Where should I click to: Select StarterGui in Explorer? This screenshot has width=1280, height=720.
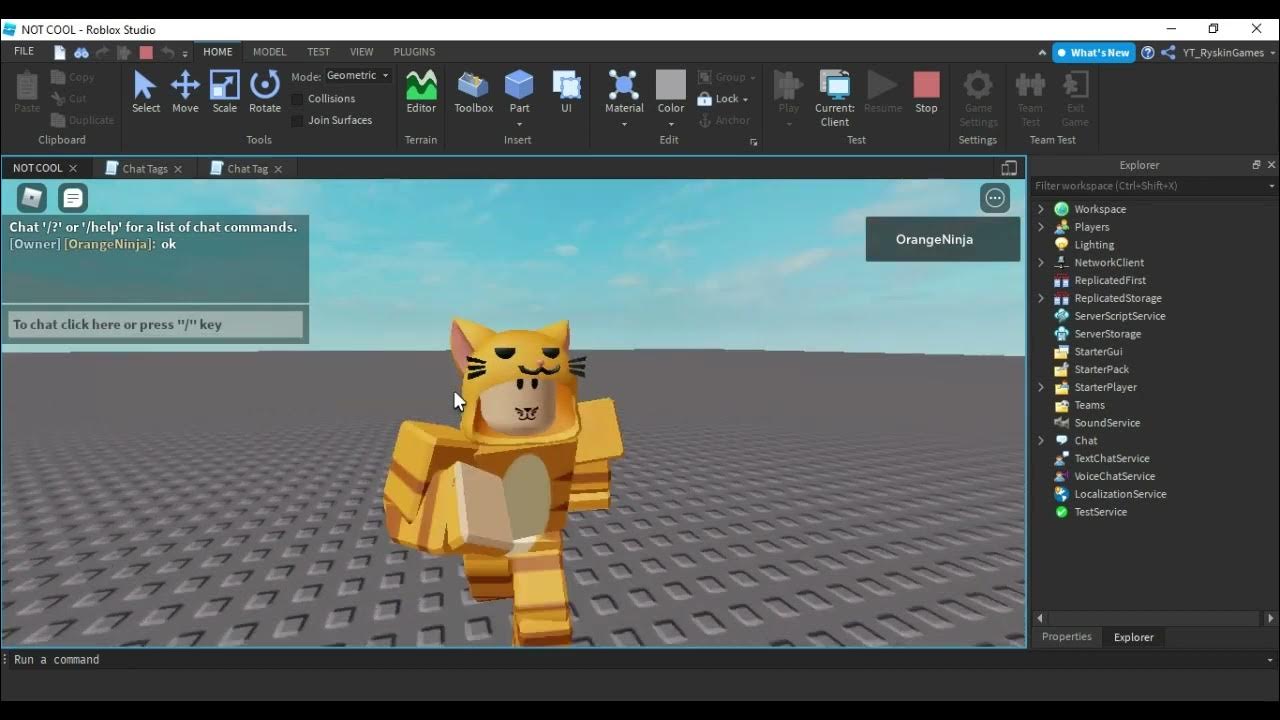[1097, 352]
